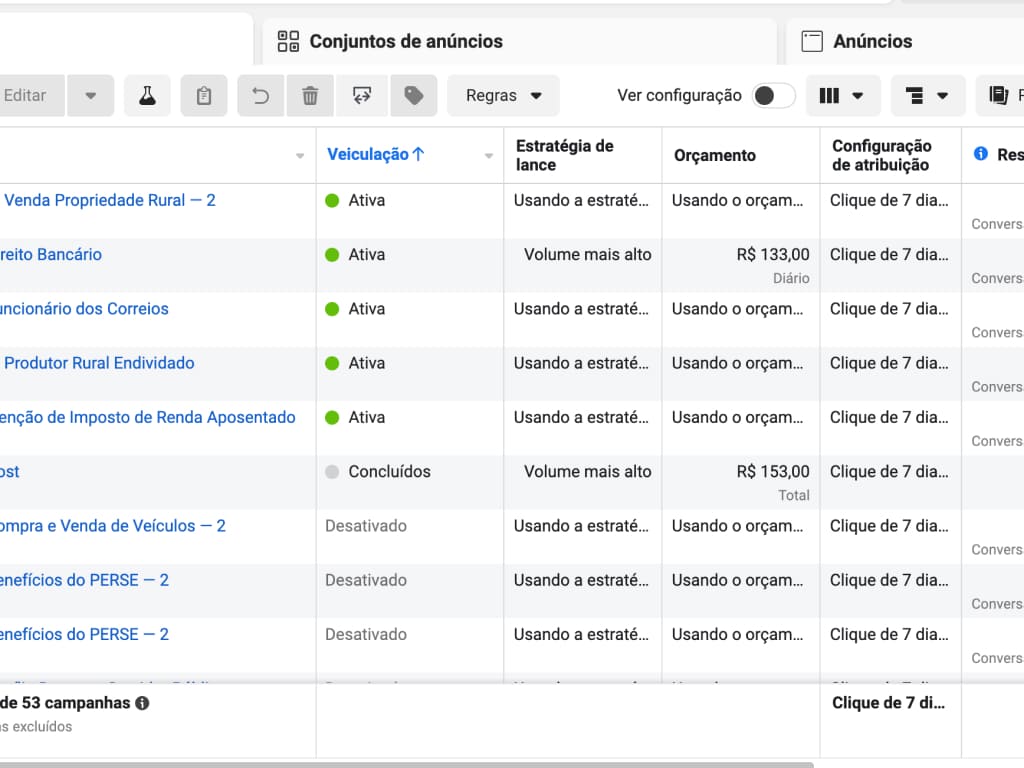Viewport: 1024px width, 768px height.
Task: Open the reports icon at toolbar's right edge
Action: click(999, 96)
